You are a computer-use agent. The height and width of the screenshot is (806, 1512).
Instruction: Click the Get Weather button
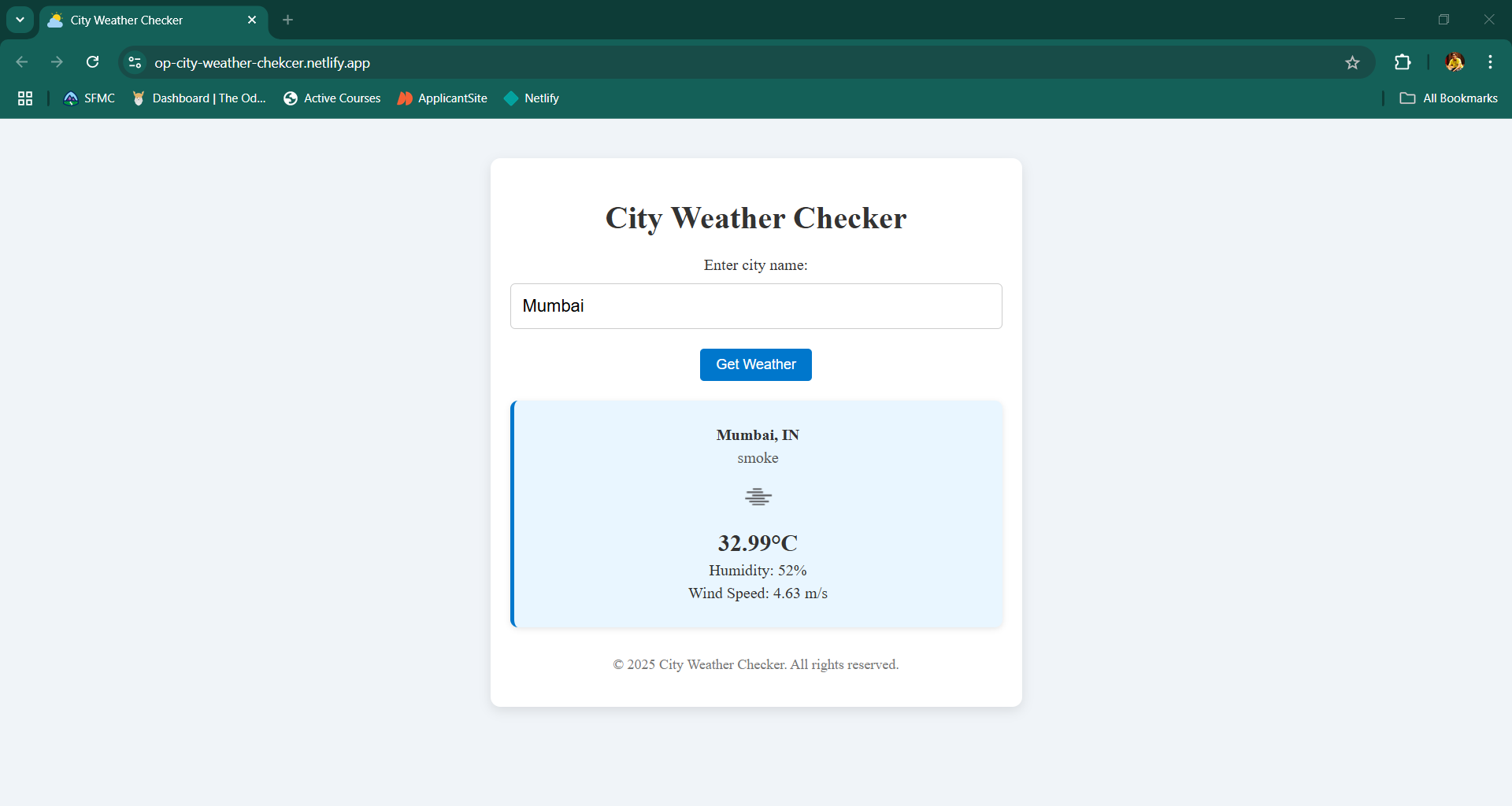click(x=755, y=364)
